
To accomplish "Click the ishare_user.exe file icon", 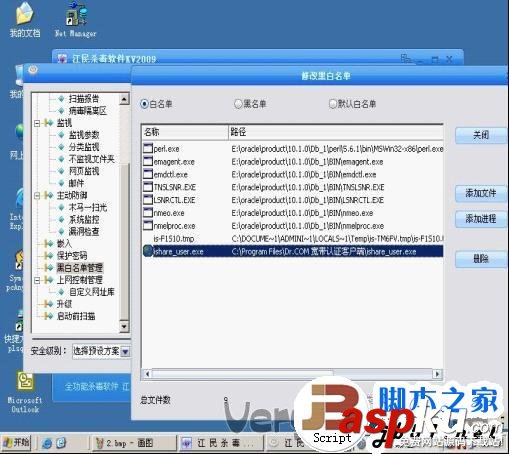I will pos(148,251).
